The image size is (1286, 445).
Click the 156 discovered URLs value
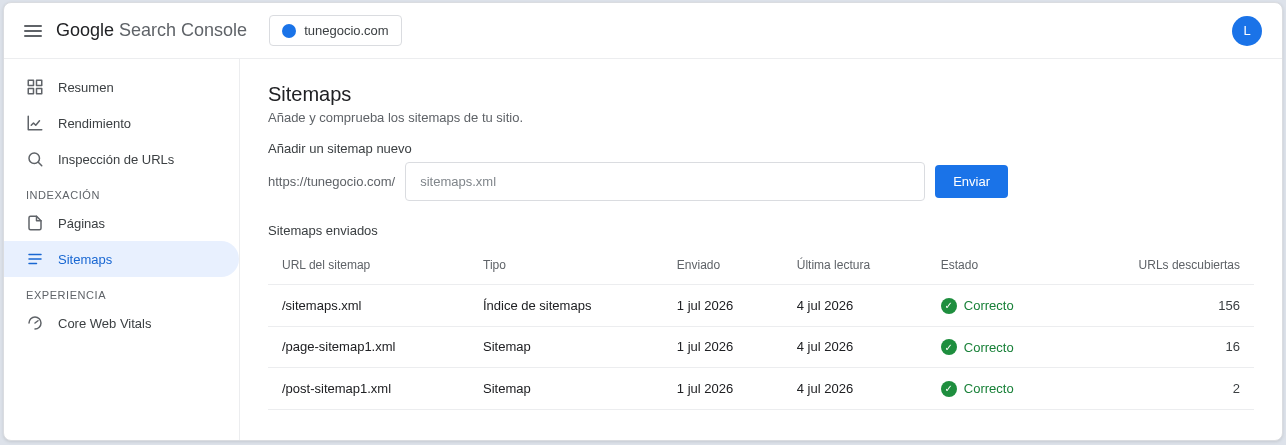[1229, 306]
